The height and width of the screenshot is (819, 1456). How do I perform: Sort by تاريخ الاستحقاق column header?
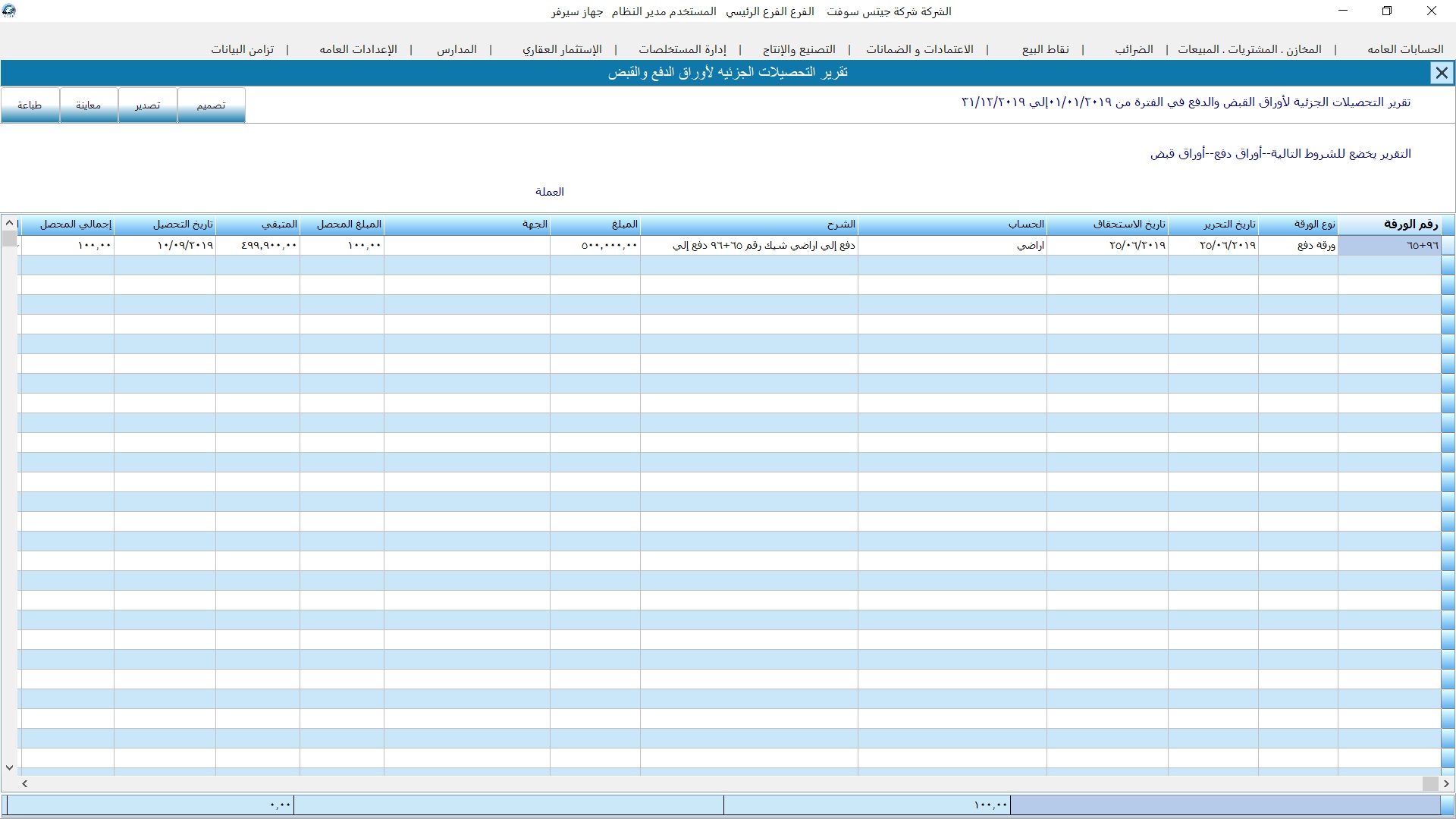[1107, 224]
